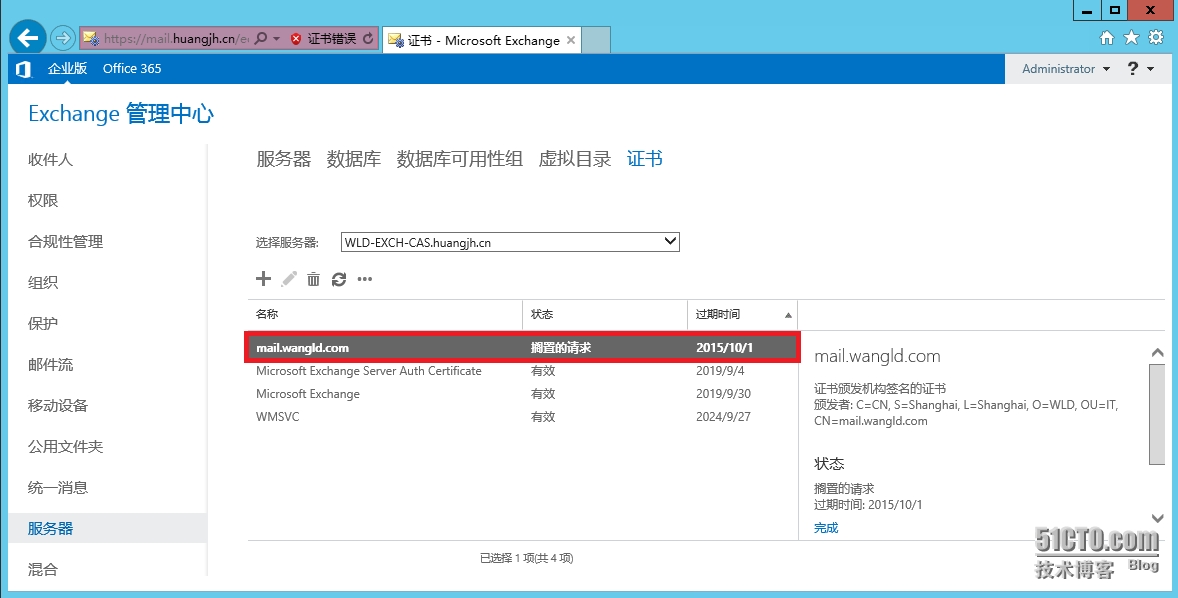Click the 证书错误 certificate error badge
This screenshot has width=1178, height=598.
(x=323, y=38)
